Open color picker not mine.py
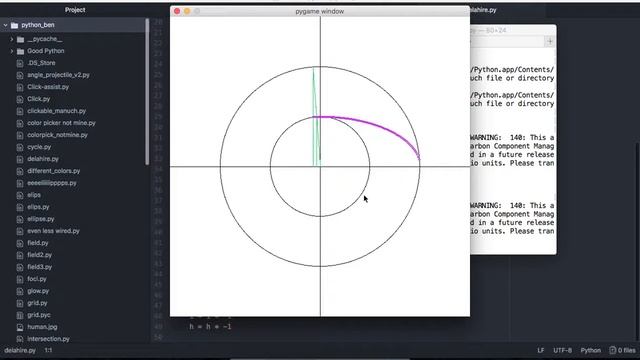The image size is (640, 360). (61, 123)
